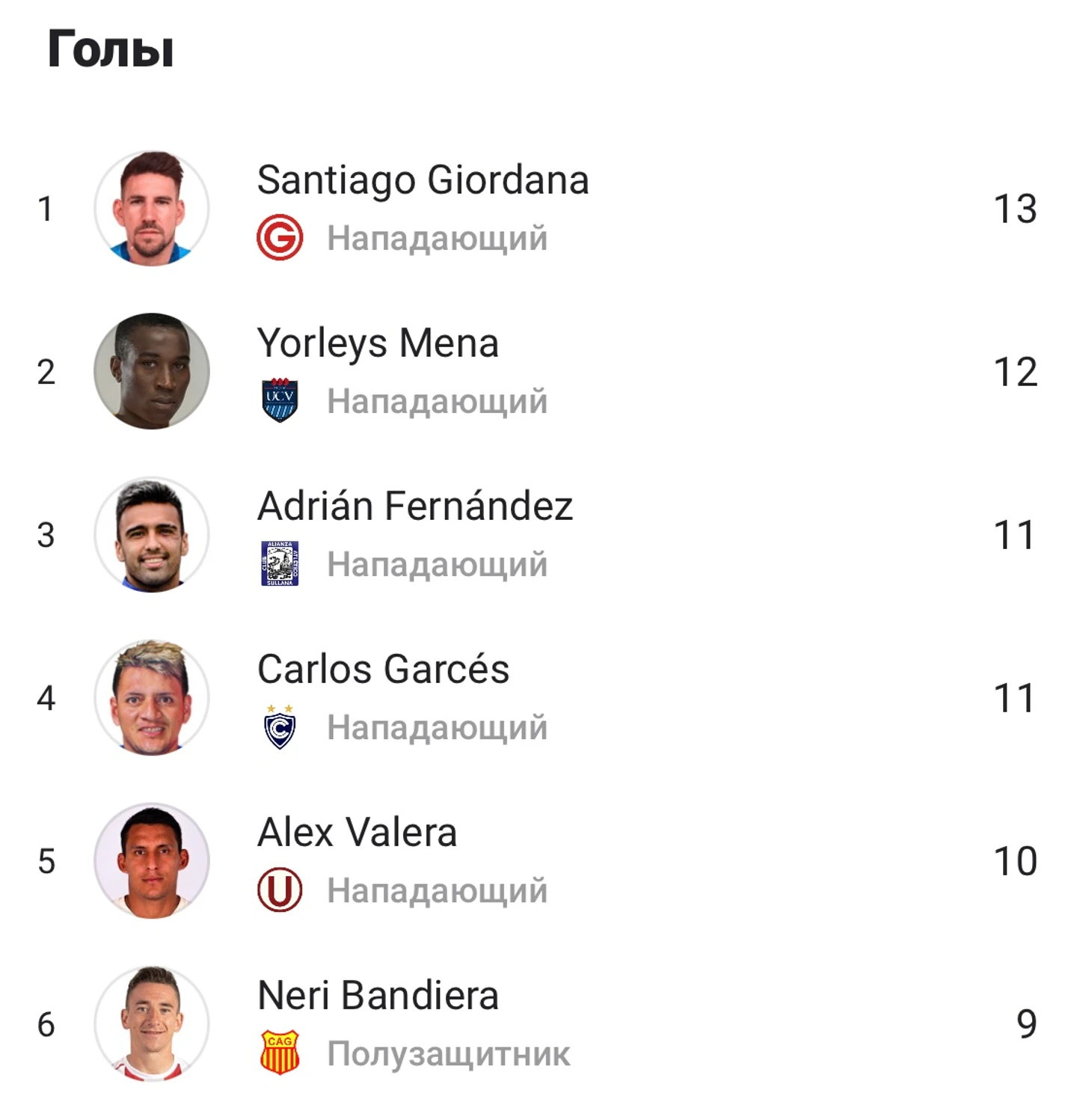Open Adrián Fernández's player photo
Viewport: 1092px width, 1114px height.
pos(152,535)
